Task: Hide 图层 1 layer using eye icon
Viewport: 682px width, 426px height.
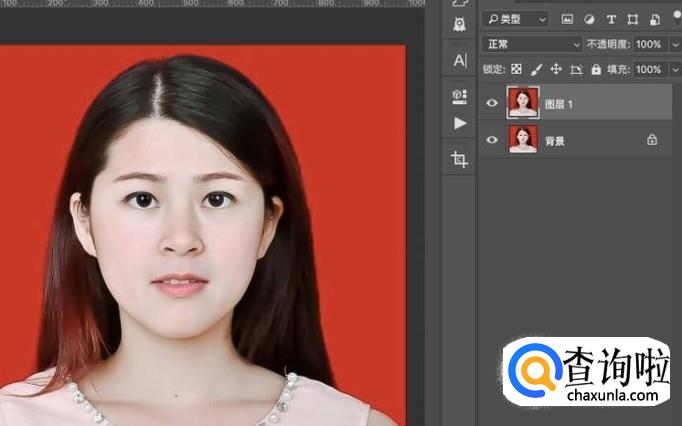Action: click(x=491, y=103)
